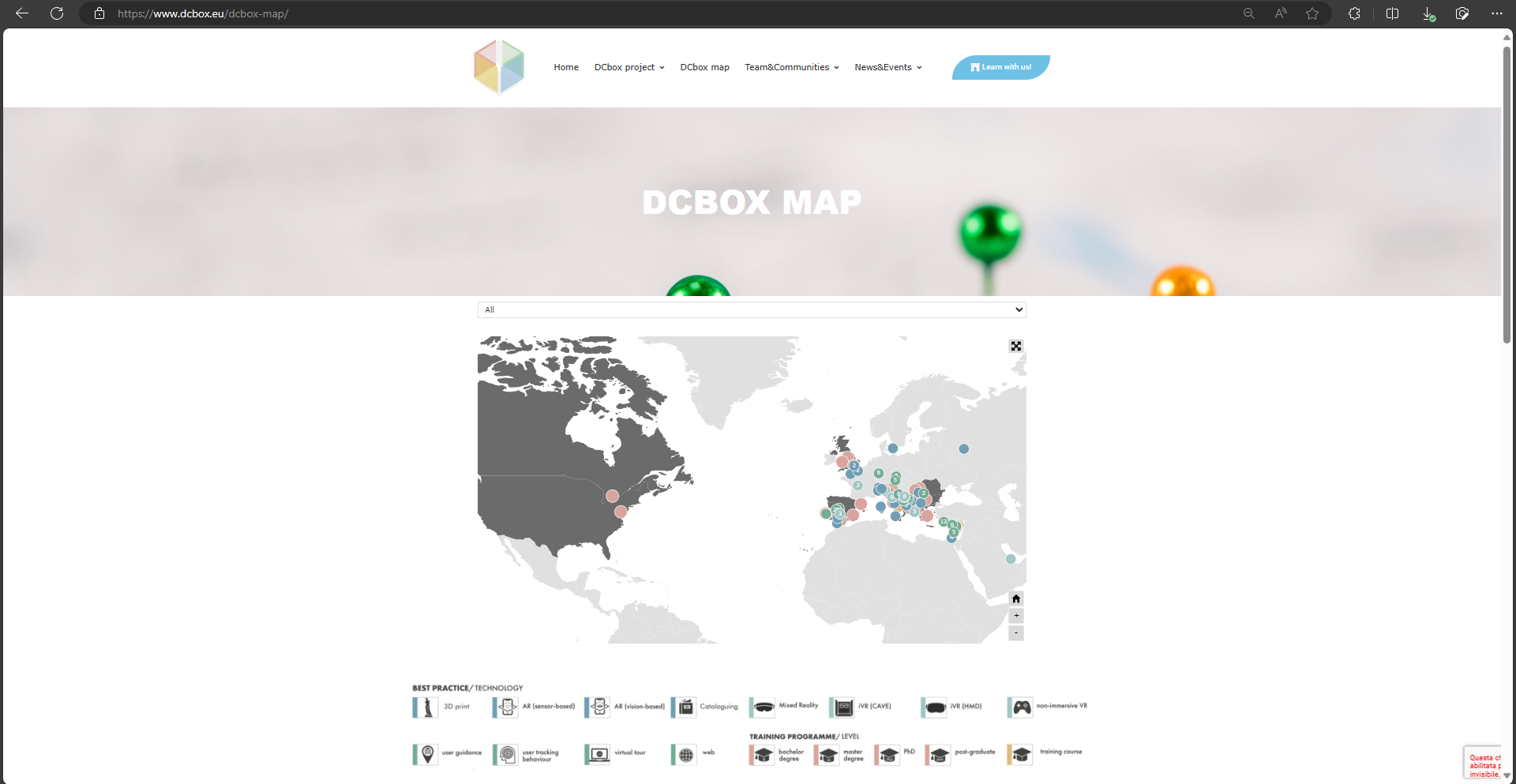Reload the page with refresh icon
1516x784 pixels.
[57, 13]
